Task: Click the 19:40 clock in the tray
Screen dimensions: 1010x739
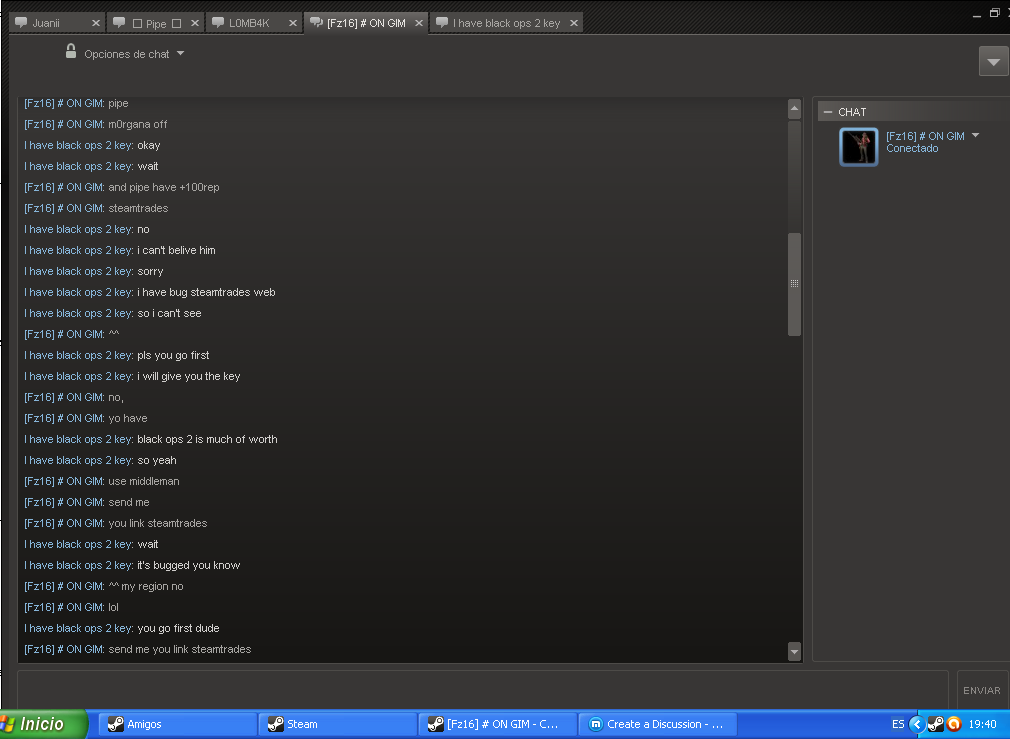Action: click(x=982, y=724)
